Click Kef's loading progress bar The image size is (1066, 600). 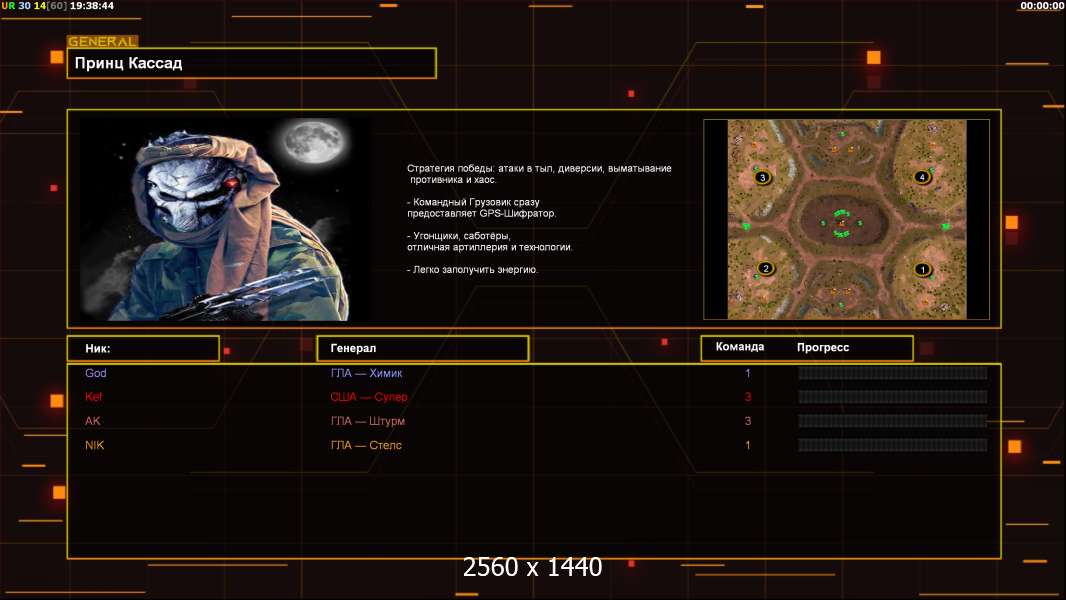click(893, 397)
